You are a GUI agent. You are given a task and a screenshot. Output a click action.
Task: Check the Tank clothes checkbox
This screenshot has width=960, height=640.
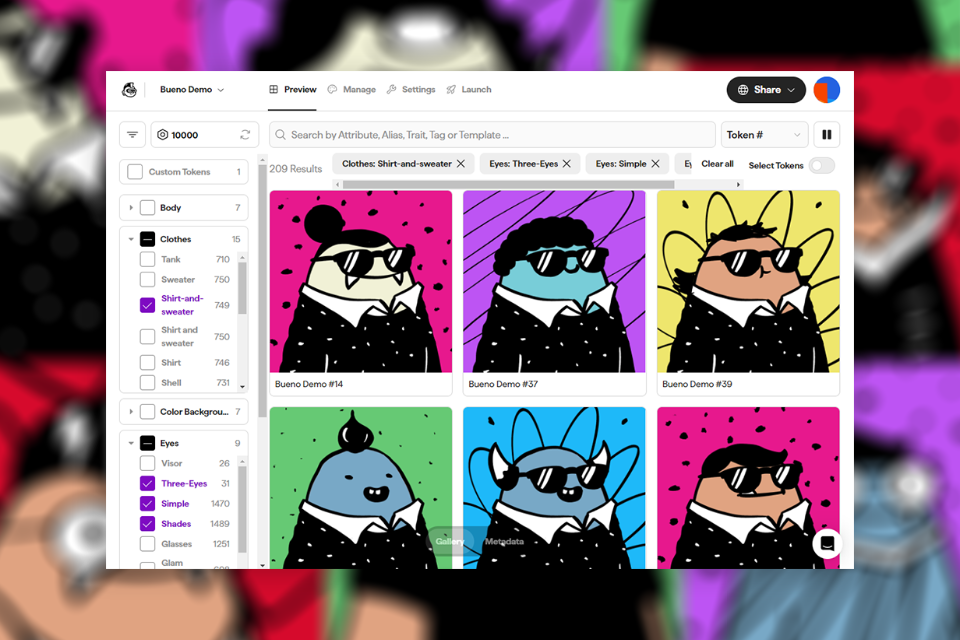tap(148, 259)
